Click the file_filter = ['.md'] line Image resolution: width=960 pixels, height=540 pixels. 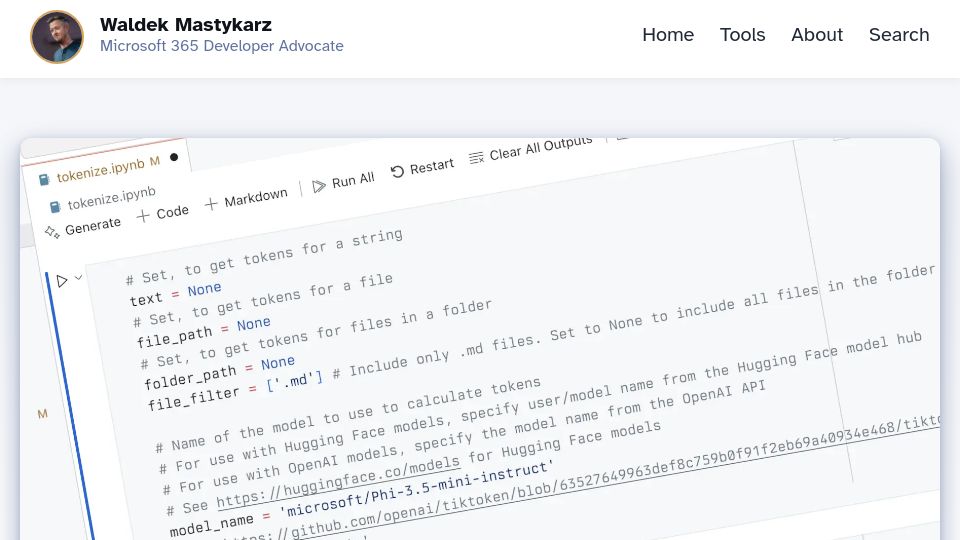click(x=235, y=391)
